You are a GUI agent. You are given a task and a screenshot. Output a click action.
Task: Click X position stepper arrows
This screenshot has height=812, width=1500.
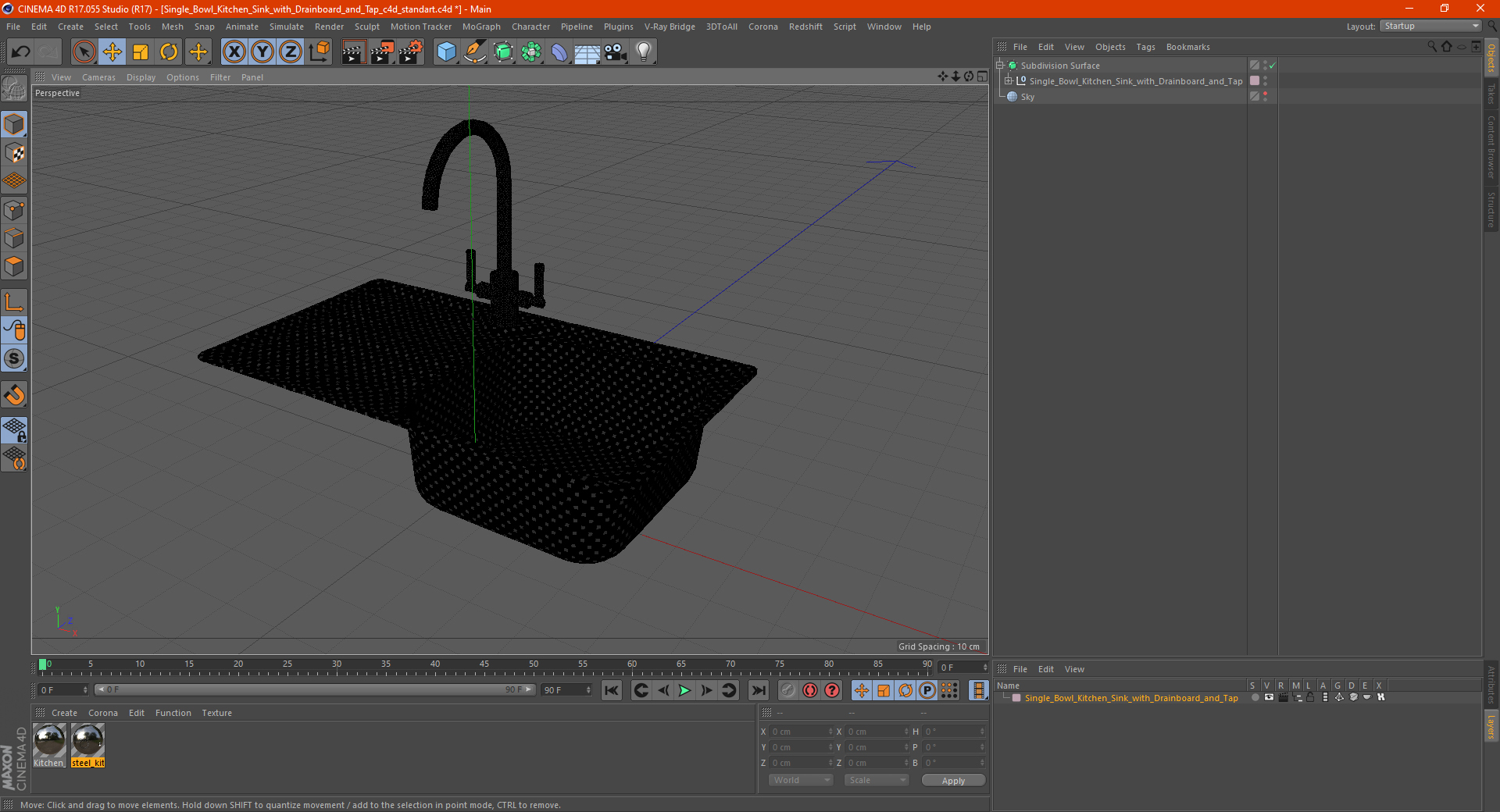pyautogui.click(x=830, y=732)
